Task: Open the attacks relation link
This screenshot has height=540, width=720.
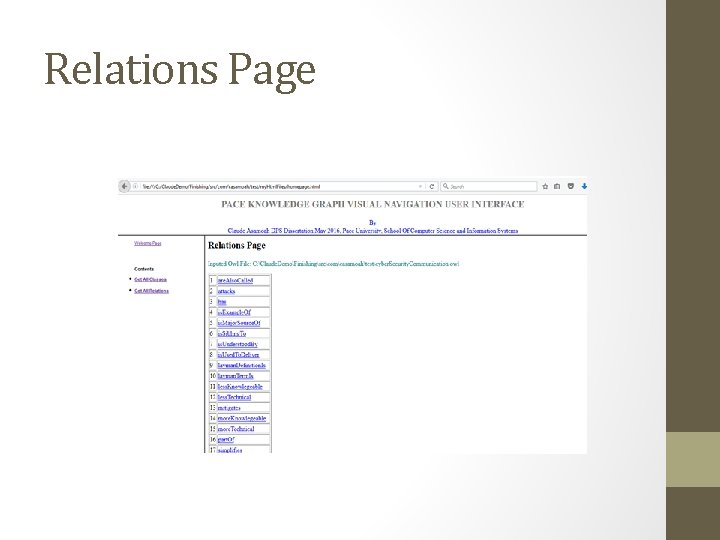Action: [226, 291]
